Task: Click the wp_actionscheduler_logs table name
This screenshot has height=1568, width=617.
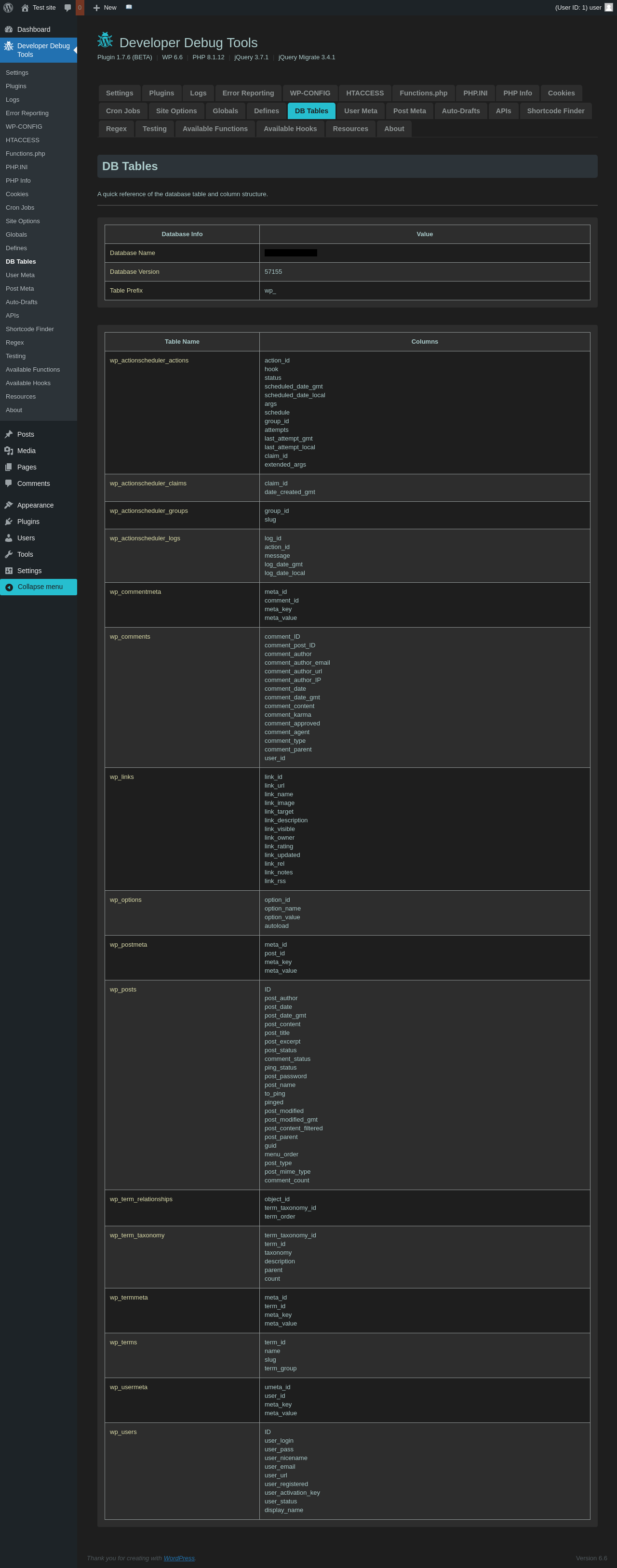Action: tap(145, 538)
